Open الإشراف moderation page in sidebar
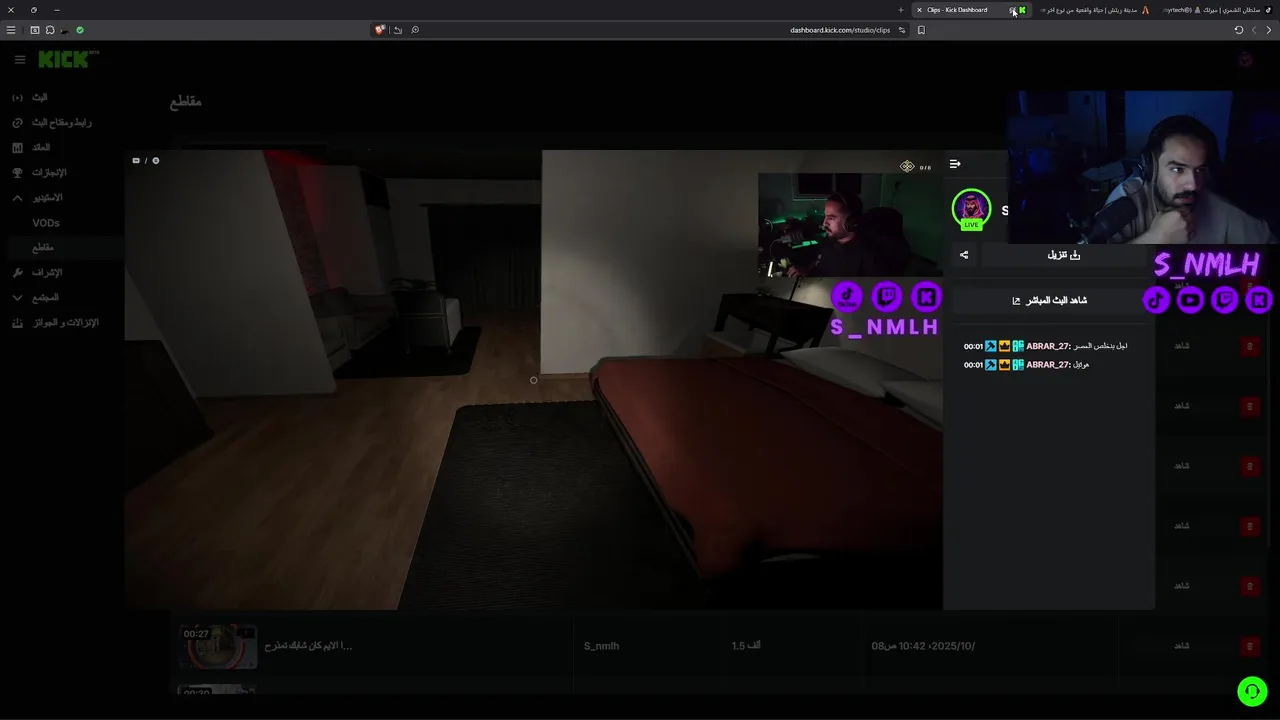Screen dimensions: 1280x720 click(x=47, y=272)
